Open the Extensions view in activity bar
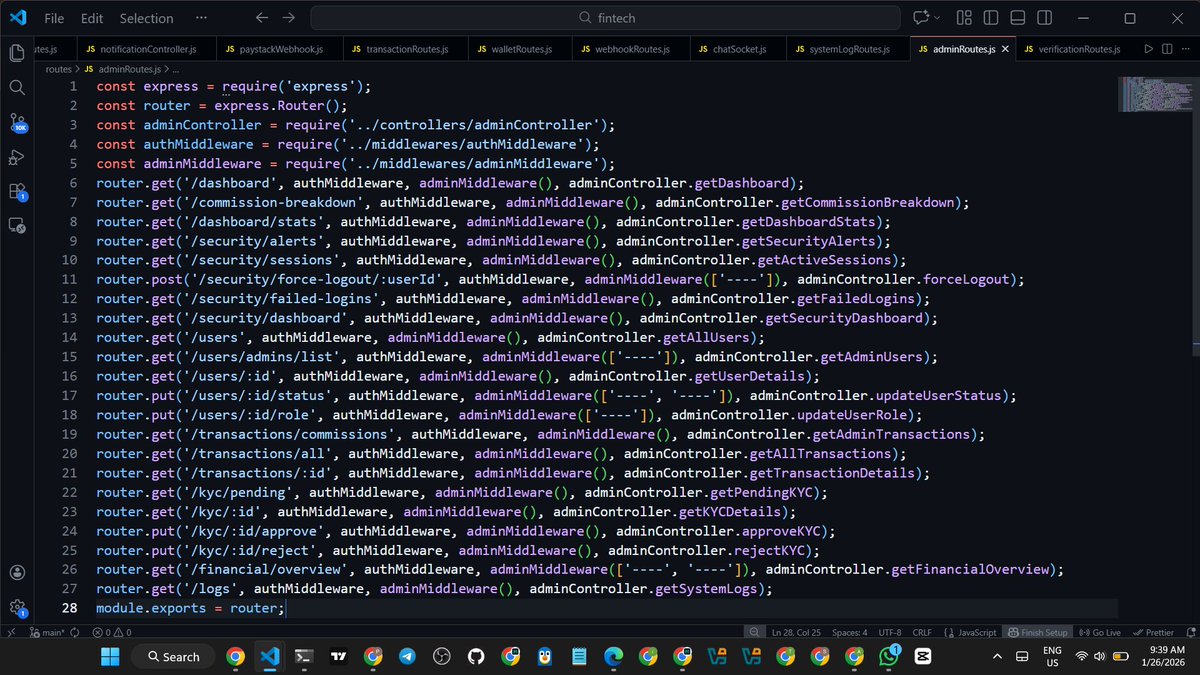Screen dimensions: 1200x675 pos(17,191)
